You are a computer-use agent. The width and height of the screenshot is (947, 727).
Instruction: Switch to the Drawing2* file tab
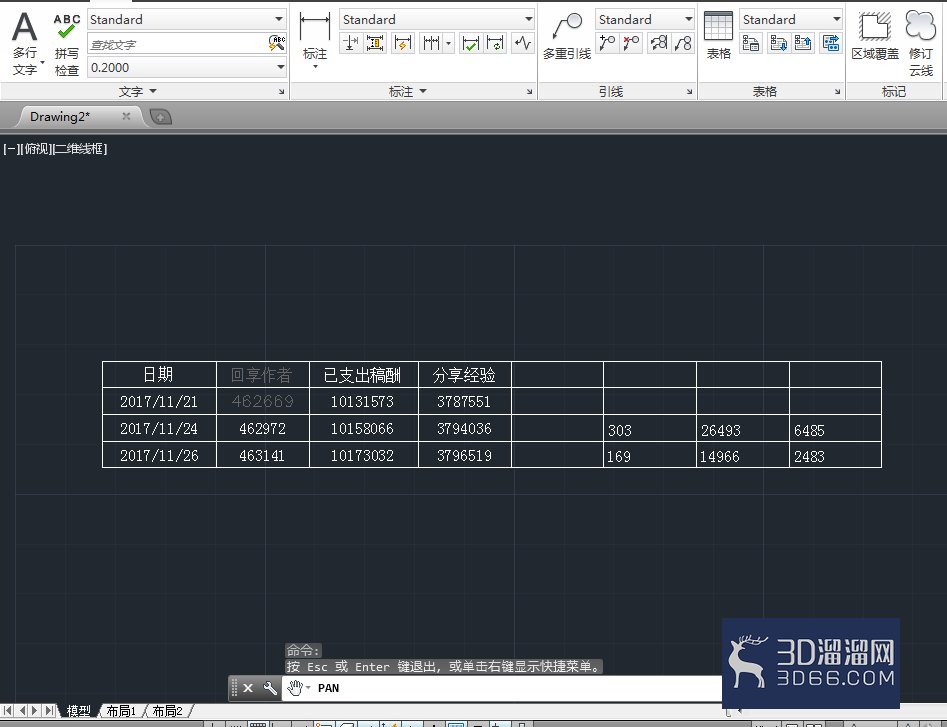(60, 117)
